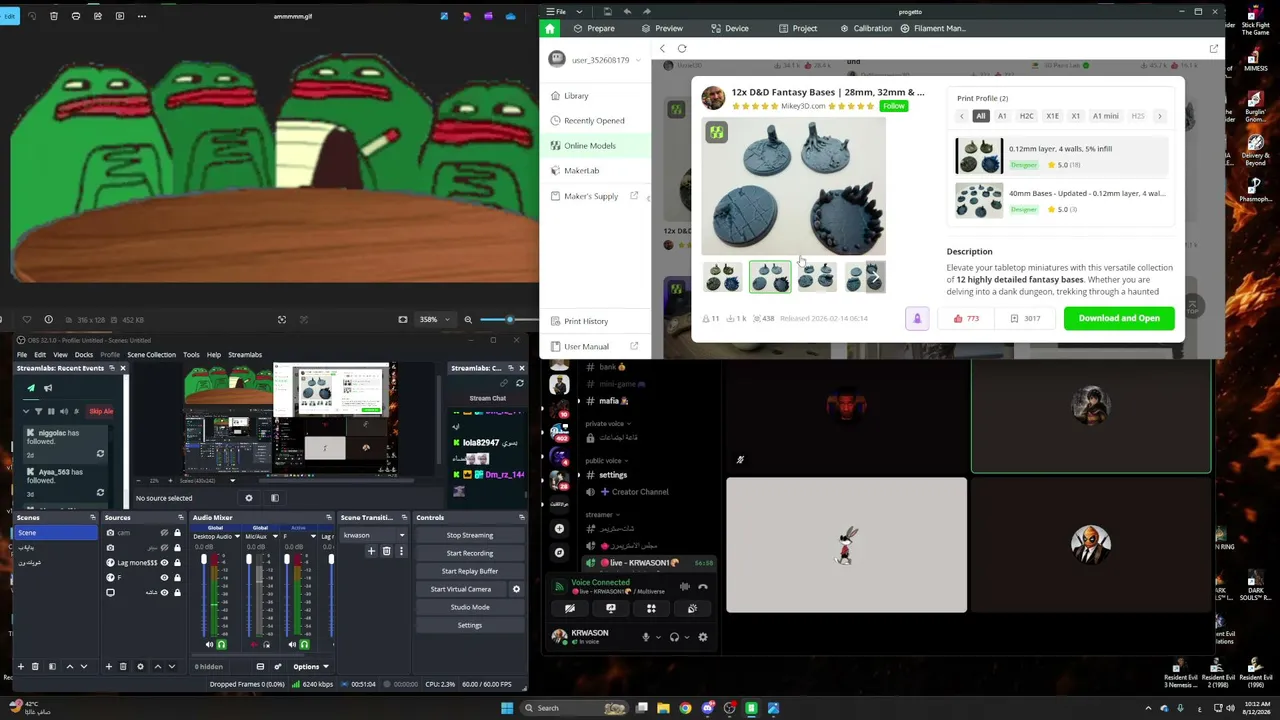Switch to the Calibration tab
The width and height of the screenshot is (1280, 720).
pyautogui.click(x=866, y=28)
